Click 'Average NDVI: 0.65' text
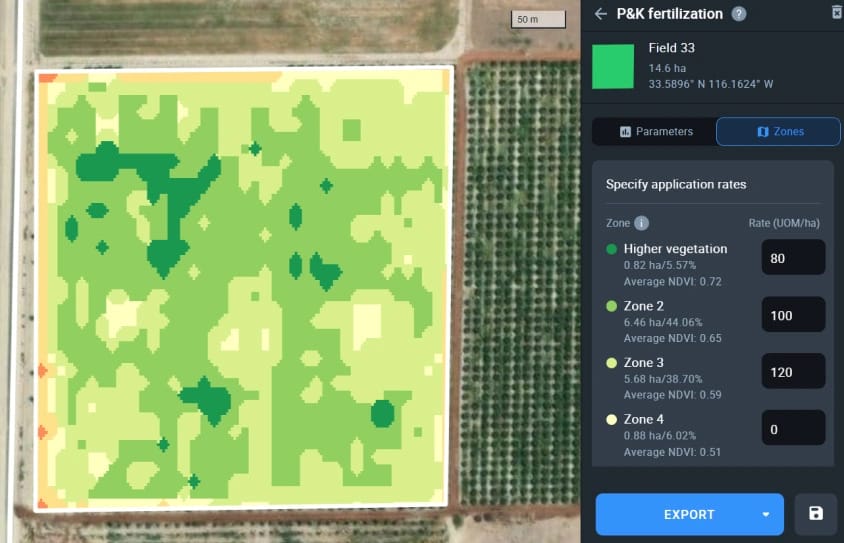This screenshot has height=543, width=844. [x=672, y=339]
